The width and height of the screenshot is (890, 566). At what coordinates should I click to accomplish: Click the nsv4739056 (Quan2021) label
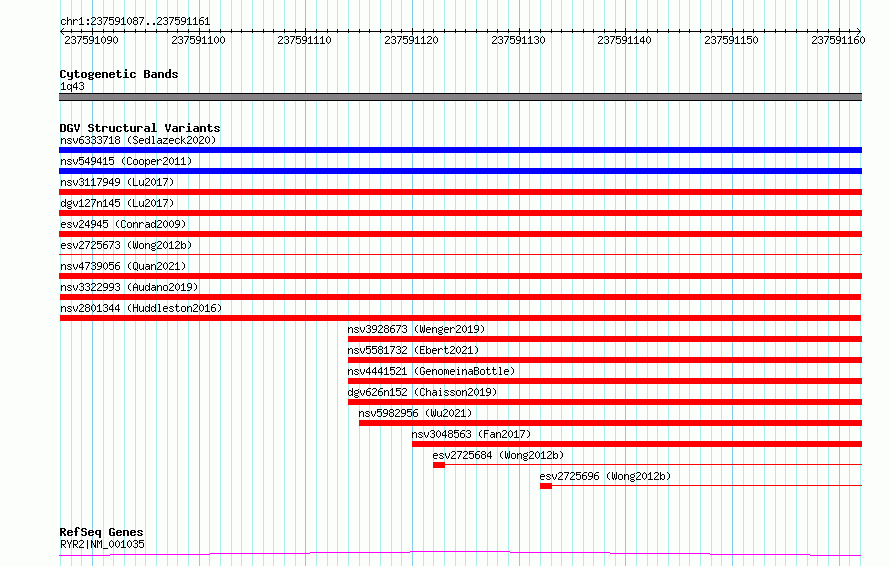point(123,266)
